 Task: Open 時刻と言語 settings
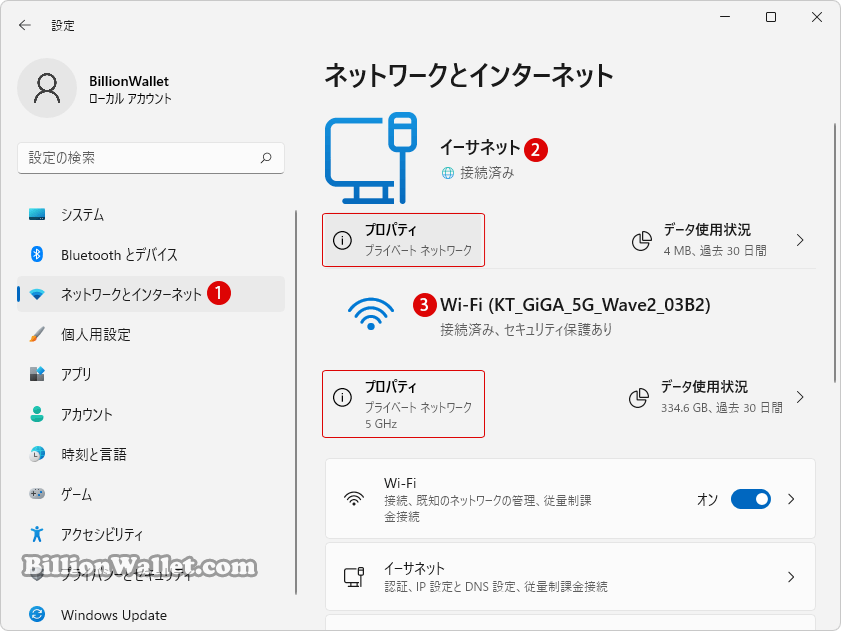coord(151,454)
